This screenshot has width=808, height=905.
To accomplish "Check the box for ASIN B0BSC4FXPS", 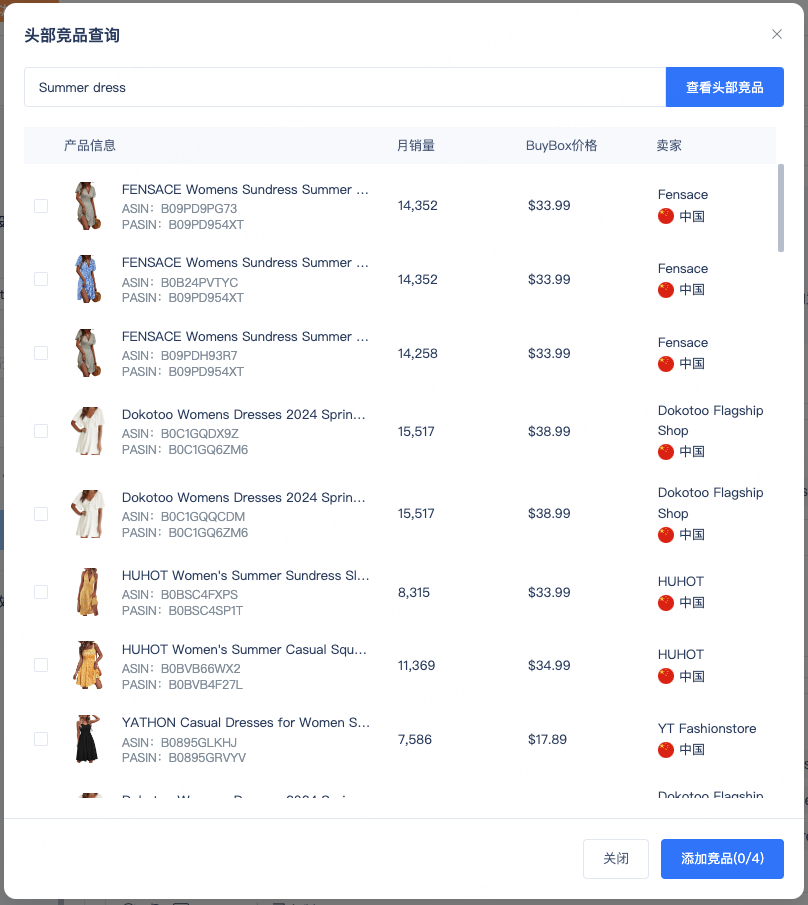I will [x=41, y=592].
